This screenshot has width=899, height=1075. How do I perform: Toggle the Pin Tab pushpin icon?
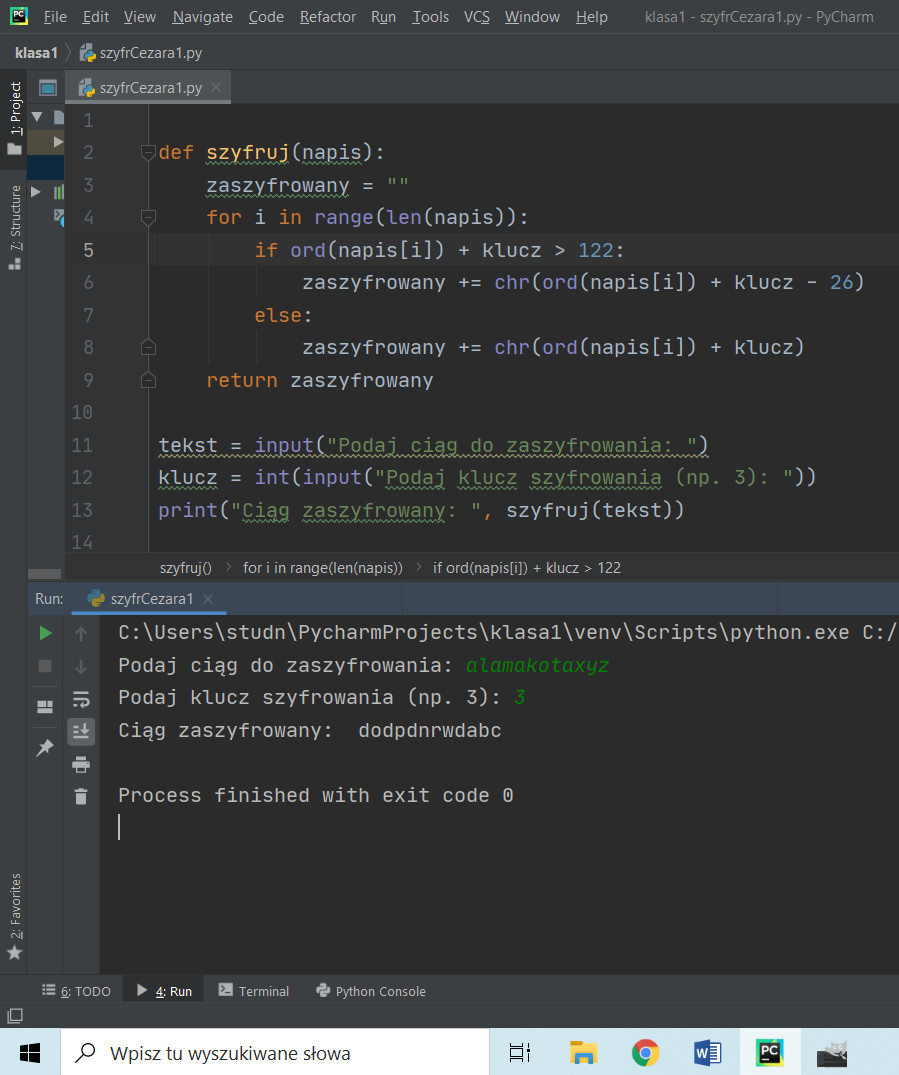(x=45, y=748)
